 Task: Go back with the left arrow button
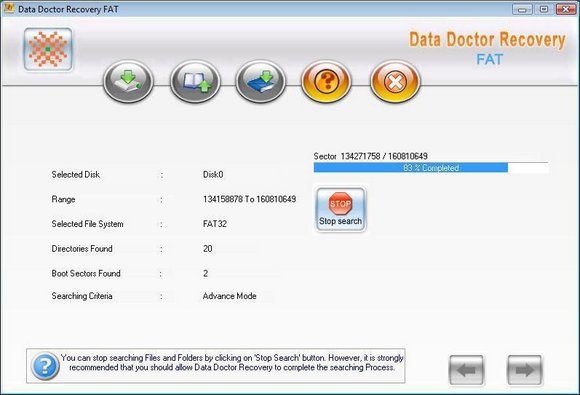pyautogui.click(x=466, y=370)
